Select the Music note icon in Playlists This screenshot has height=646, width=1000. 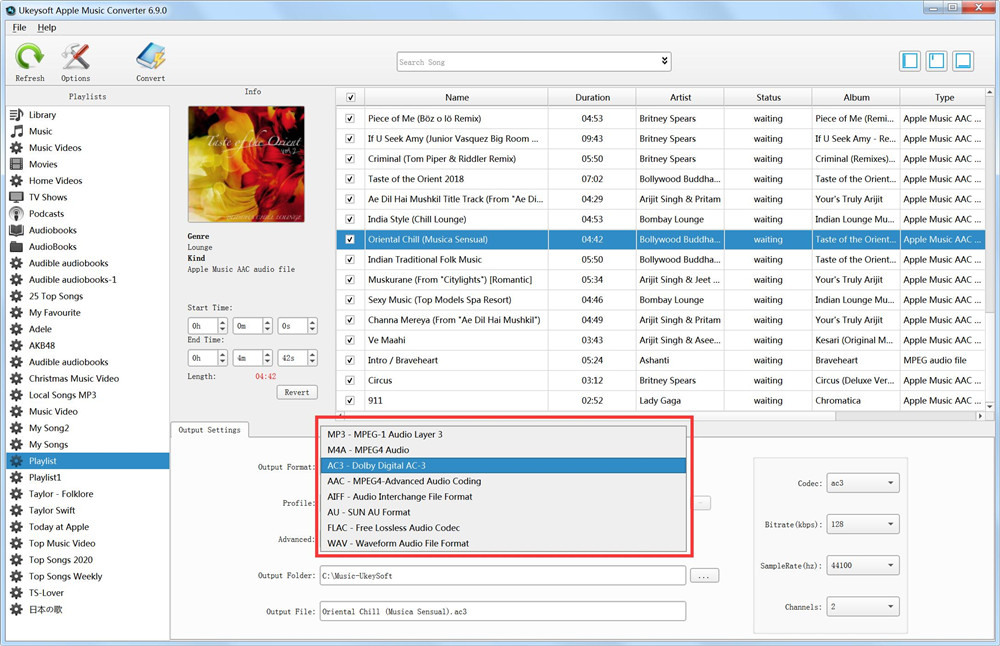point(17,131)
